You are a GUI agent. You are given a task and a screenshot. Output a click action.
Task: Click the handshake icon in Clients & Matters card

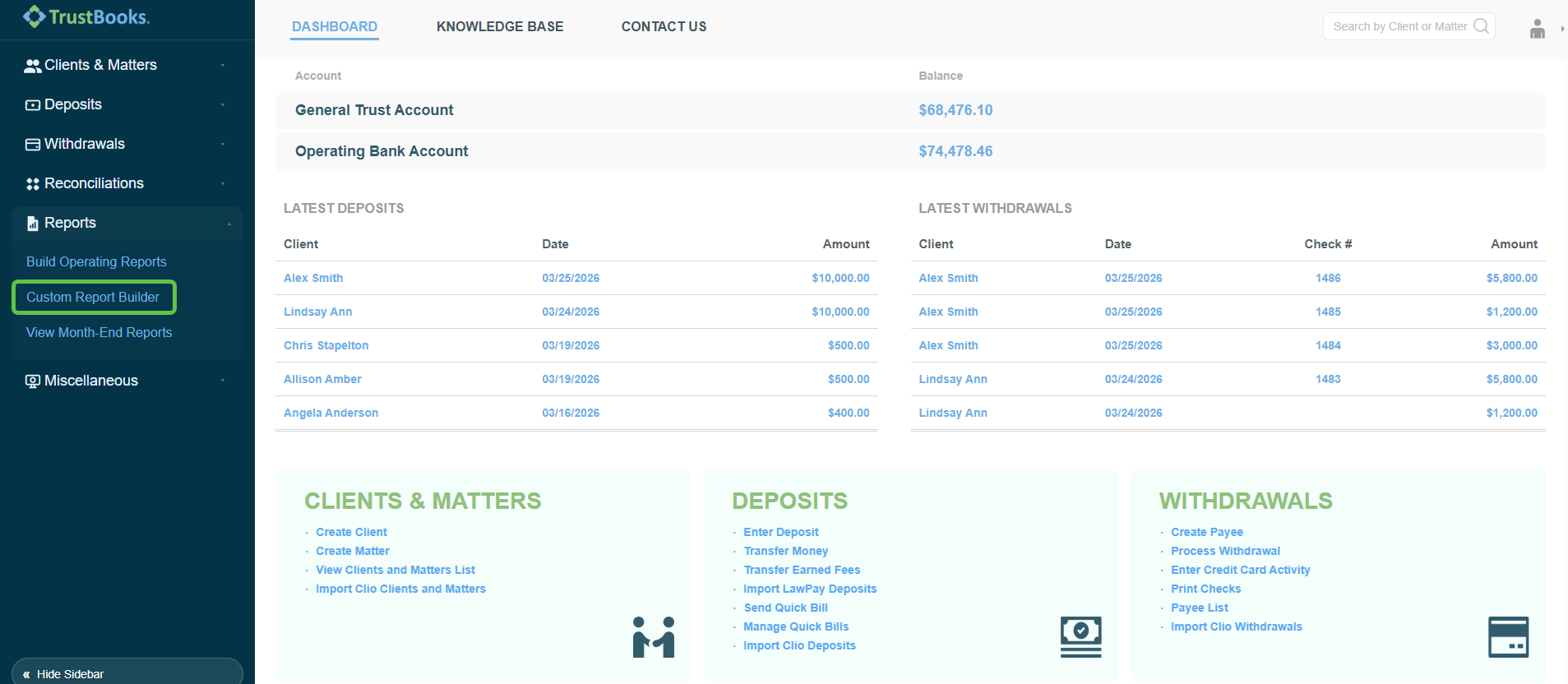tap(654, 637)
